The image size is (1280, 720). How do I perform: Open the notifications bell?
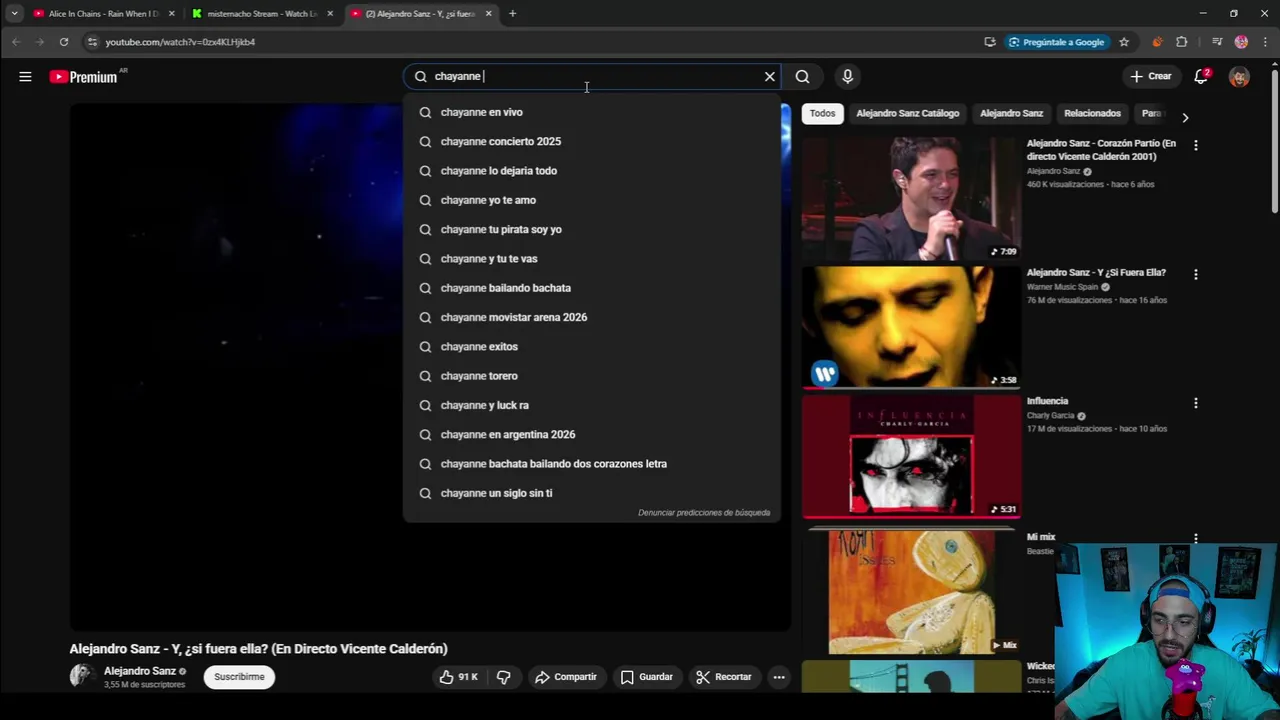click(1201, 76)
